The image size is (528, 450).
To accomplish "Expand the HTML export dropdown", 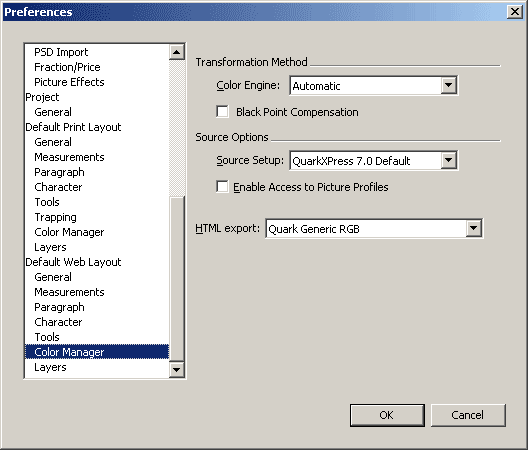I will click(473, 228).
